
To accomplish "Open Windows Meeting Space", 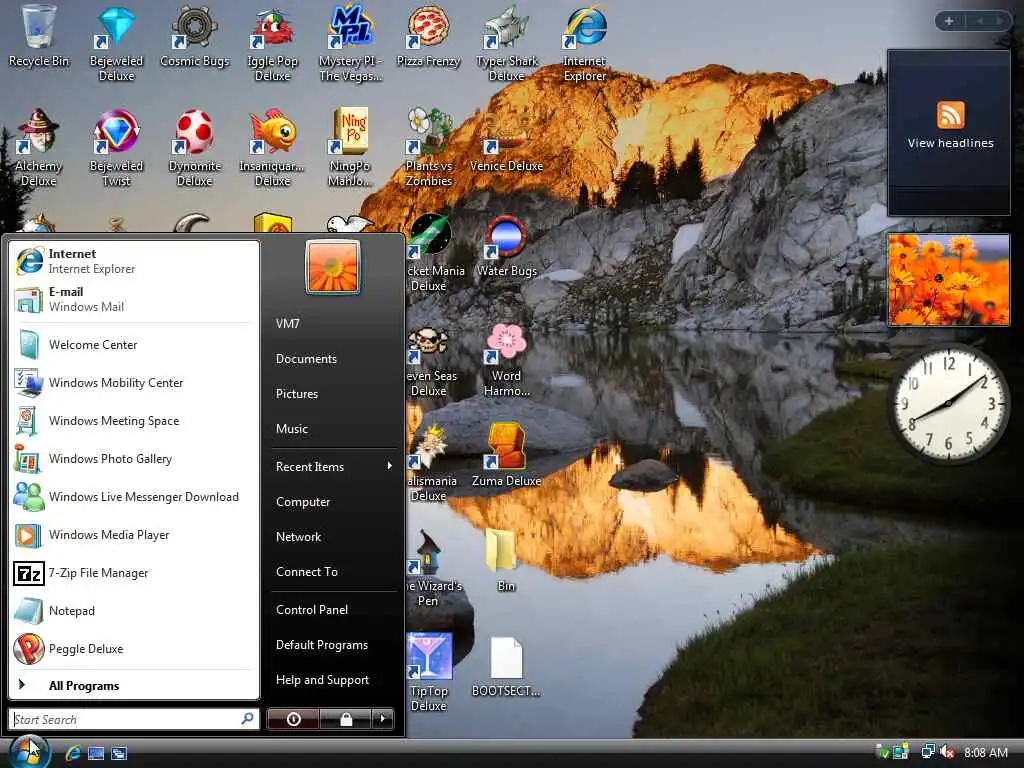I will coord(134,421).
